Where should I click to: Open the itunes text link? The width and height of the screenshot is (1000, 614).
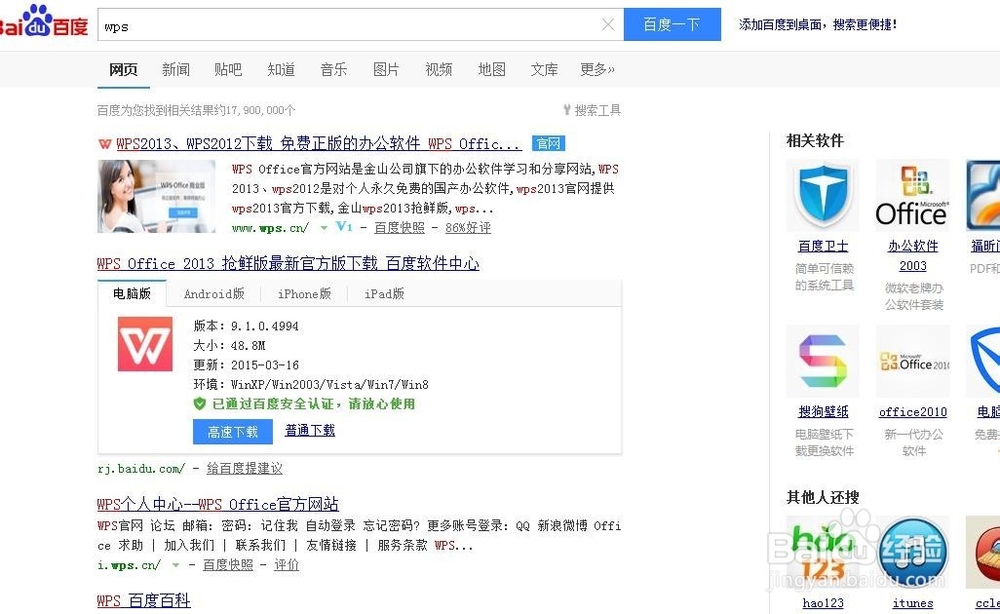(x=913, y=603)
